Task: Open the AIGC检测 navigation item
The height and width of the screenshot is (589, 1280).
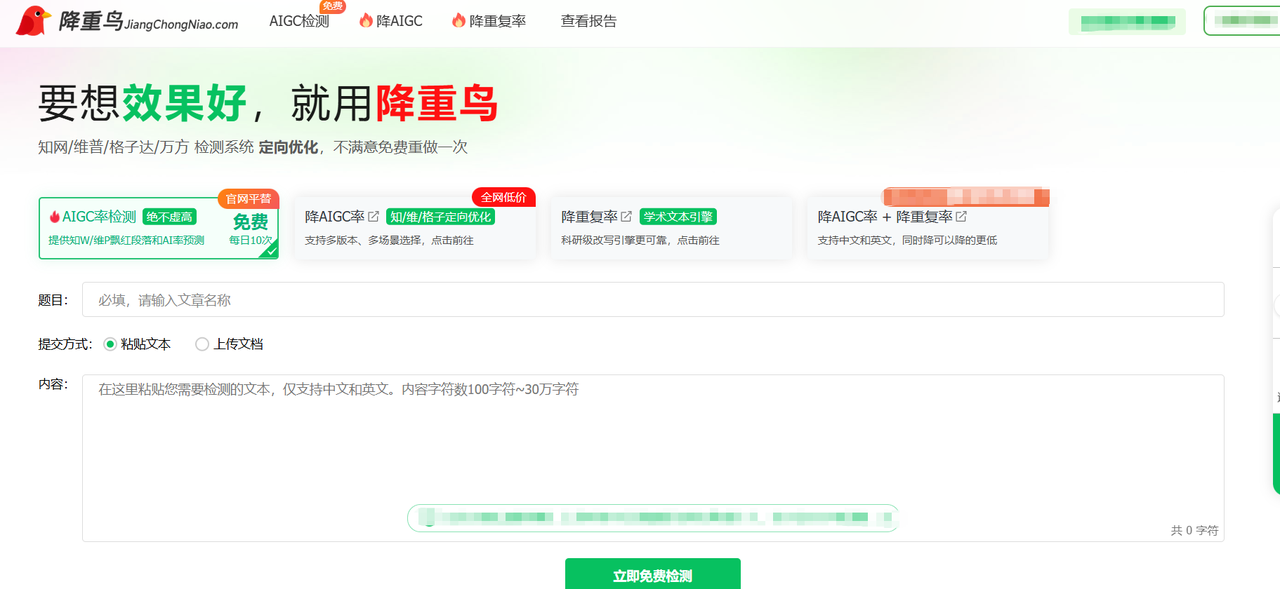Action: [x=299, y=21]
